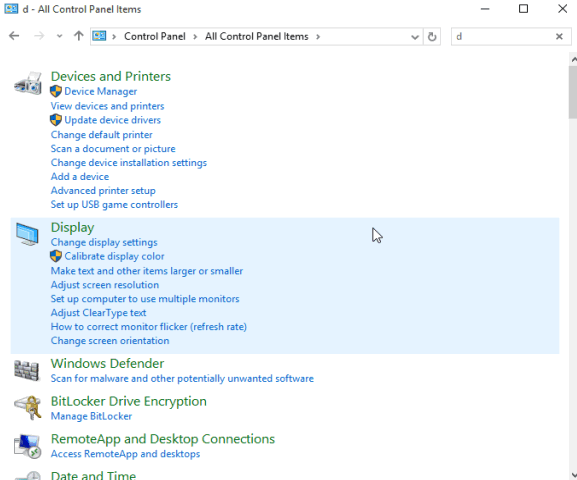
Task: Expand the address bar history dropdown
Action: coord(415,37)
